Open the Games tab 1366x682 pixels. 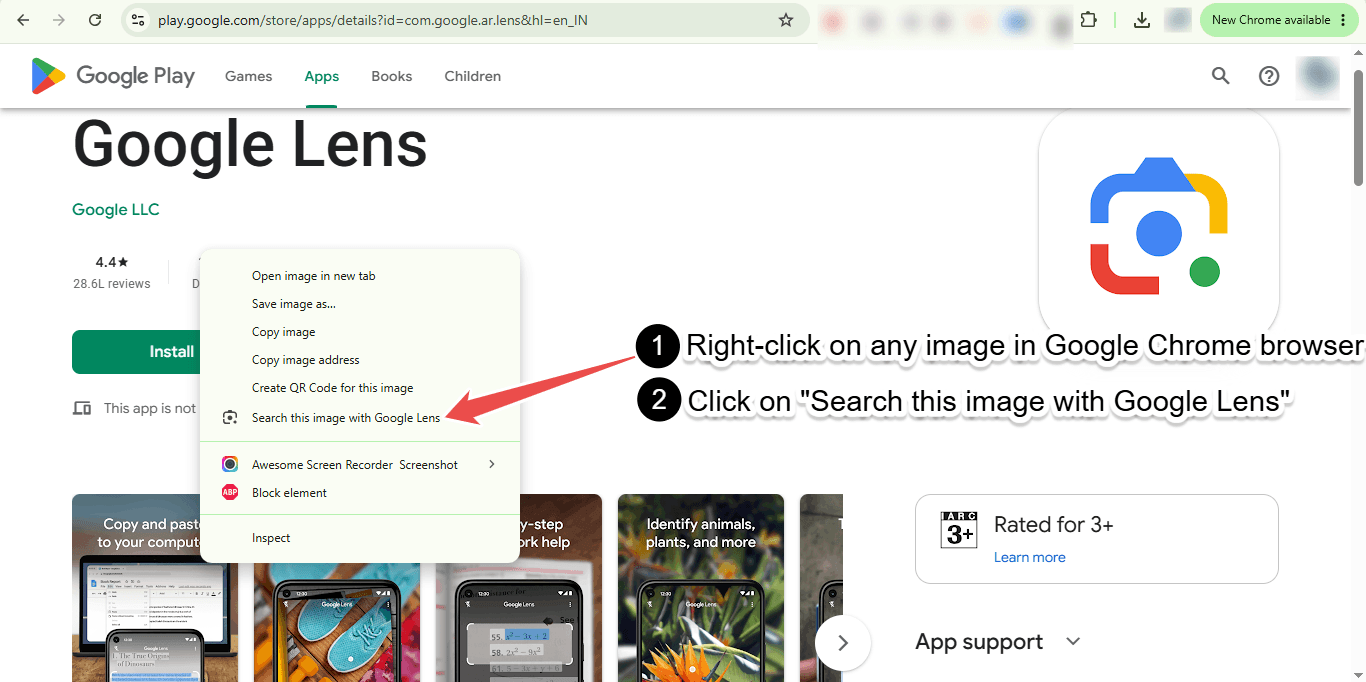point(248,76)
